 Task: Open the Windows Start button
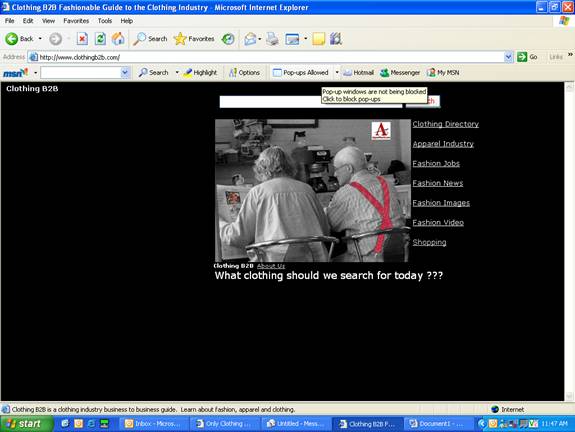pyautogui.click(x=26, y=424)
